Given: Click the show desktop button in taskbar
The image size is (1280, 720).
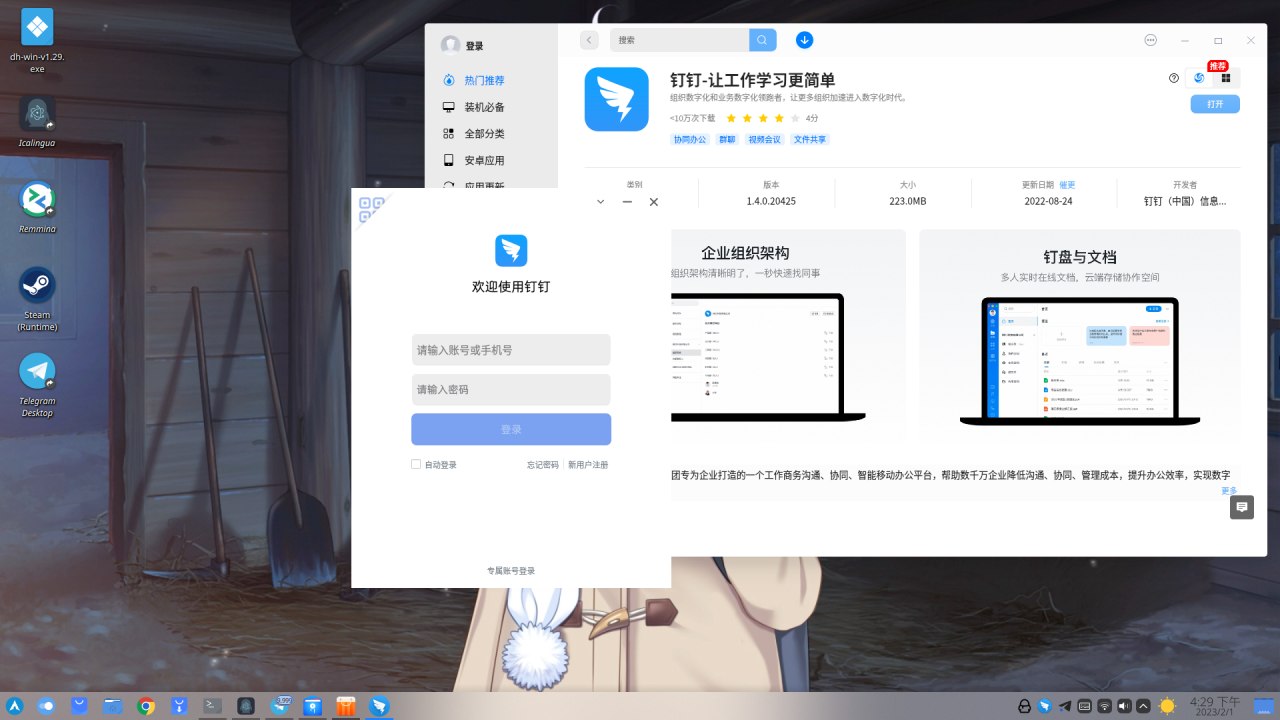Looking at the screenshot, I should tap(1264, 706).
